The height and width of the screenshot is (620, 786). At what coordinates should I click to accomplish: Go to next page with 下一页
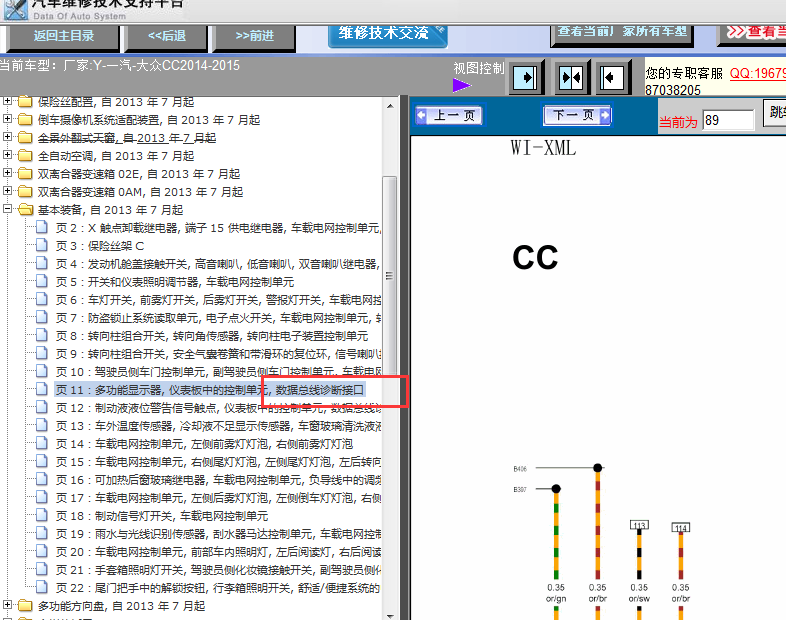(577, 115)
